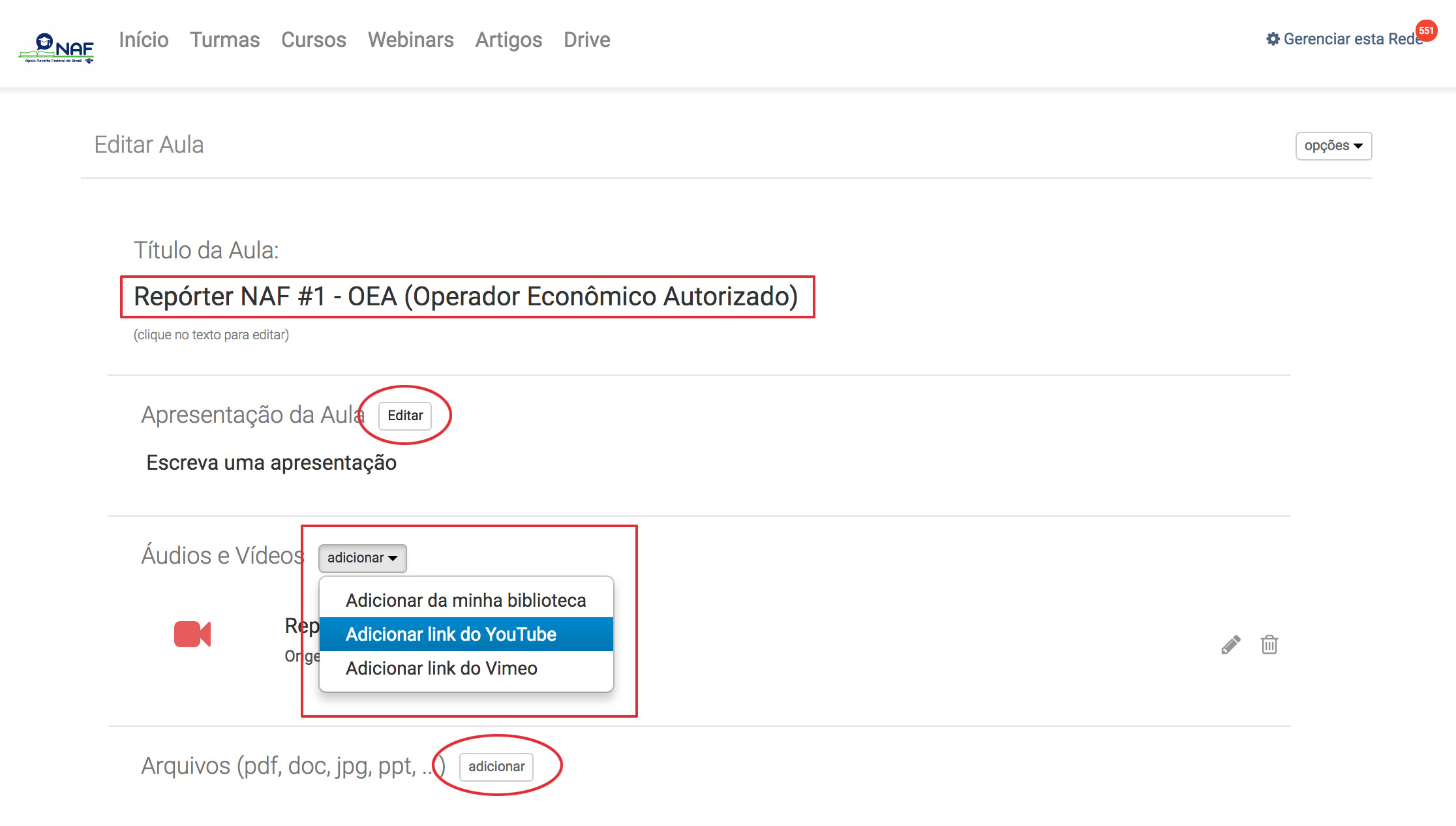Click the trash icon to delete the video
This screenshot has height=826, width=1456.
click(1269, 645)
